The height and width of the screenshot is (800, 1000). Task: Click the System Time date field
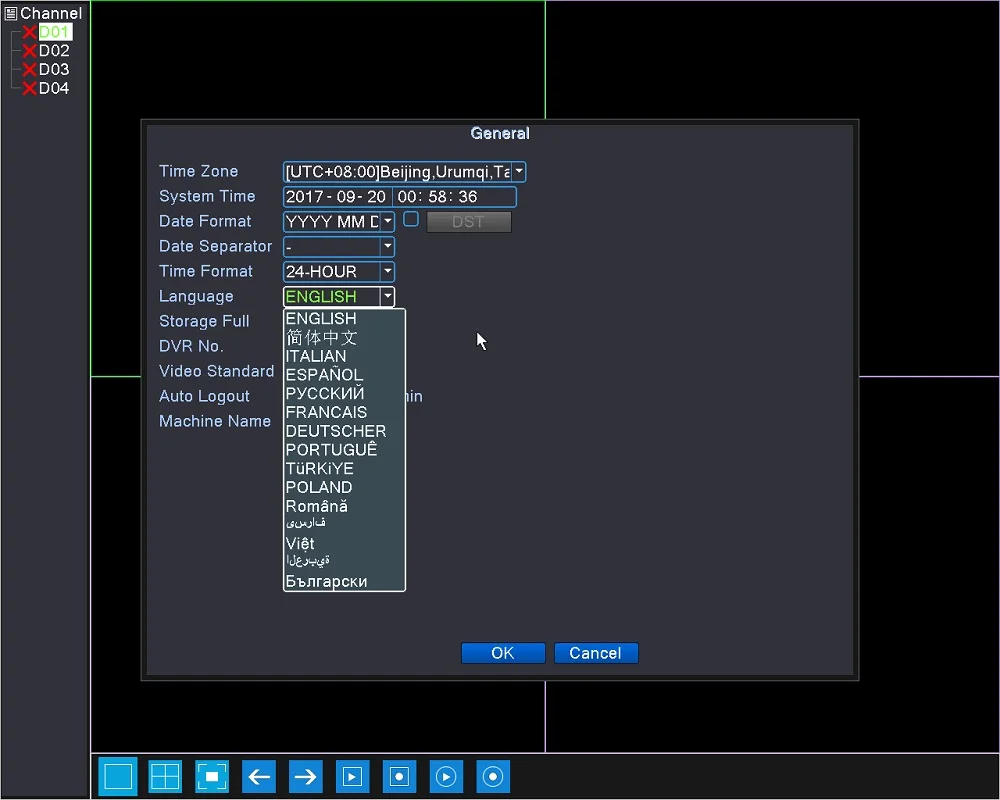(336, 196)
